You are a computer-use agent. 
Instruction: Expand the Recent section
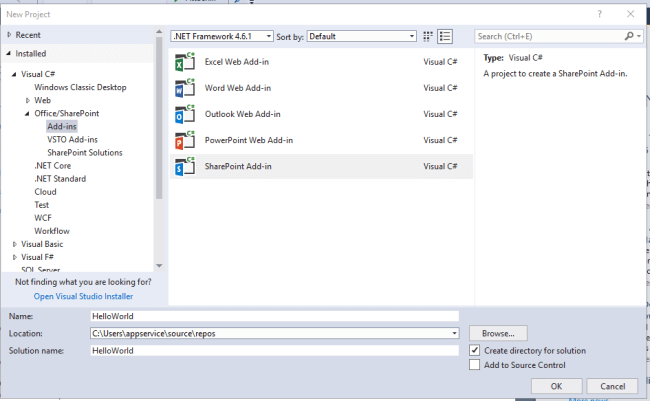pos(9,35)
